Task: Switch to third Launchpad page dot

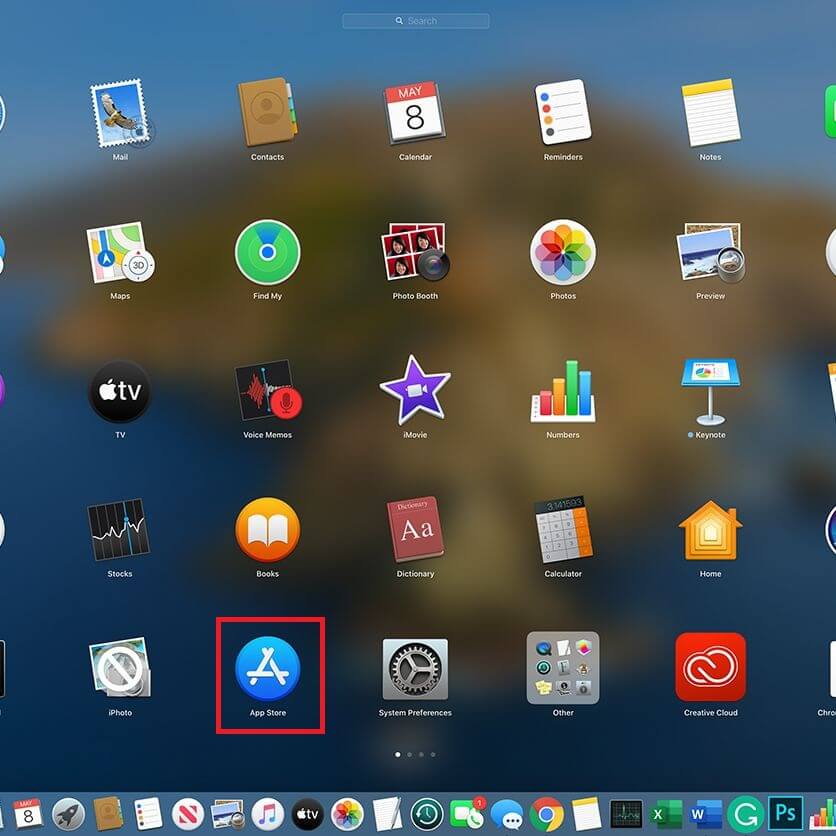Action: point(421,754)
